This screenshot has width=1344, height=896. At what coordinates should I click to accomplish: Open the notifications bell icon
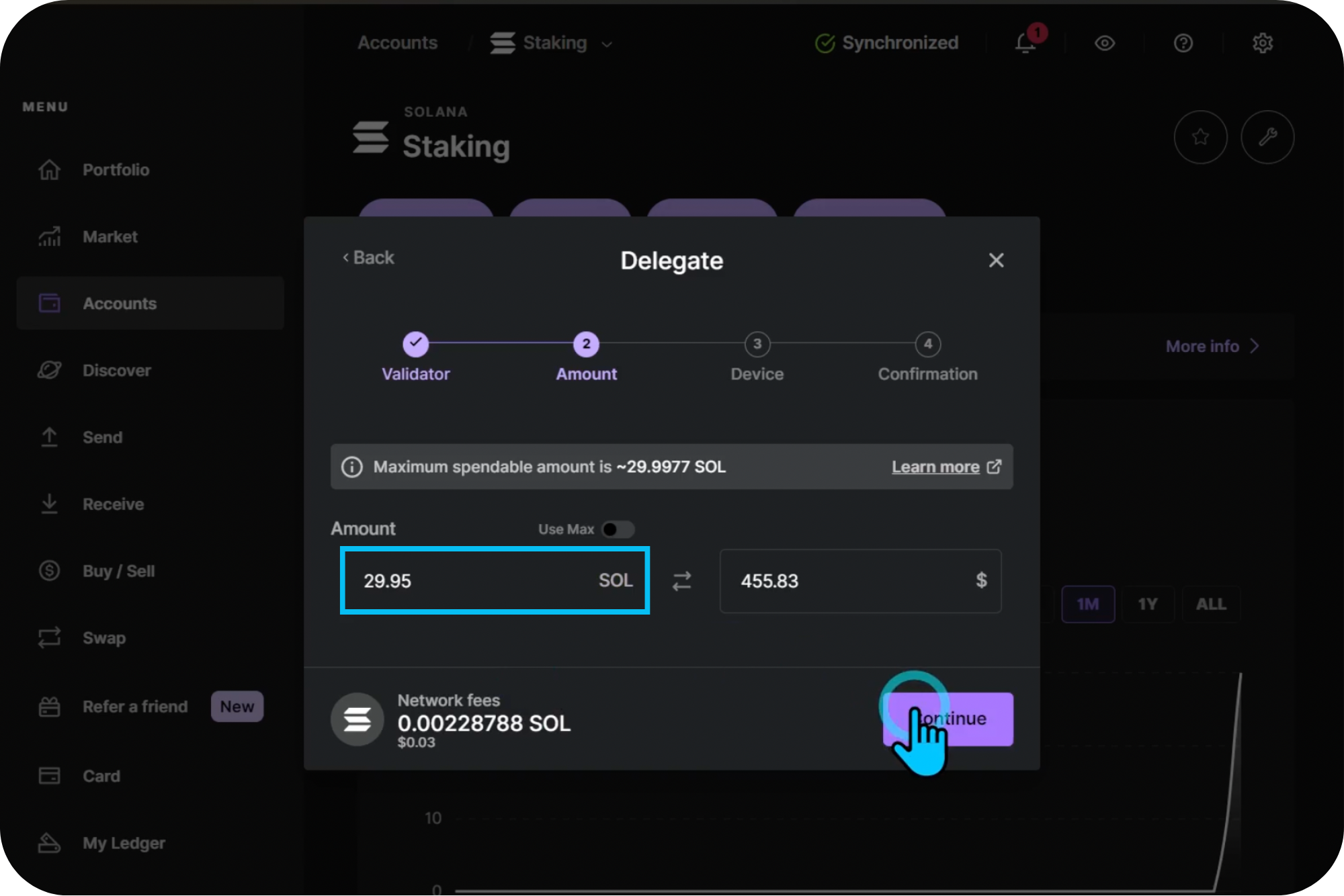point(1025,43)
